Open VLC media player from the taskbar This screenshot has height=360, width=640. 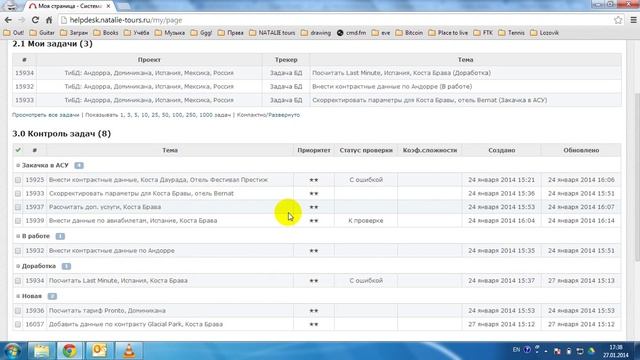click(x=129, y=351)
